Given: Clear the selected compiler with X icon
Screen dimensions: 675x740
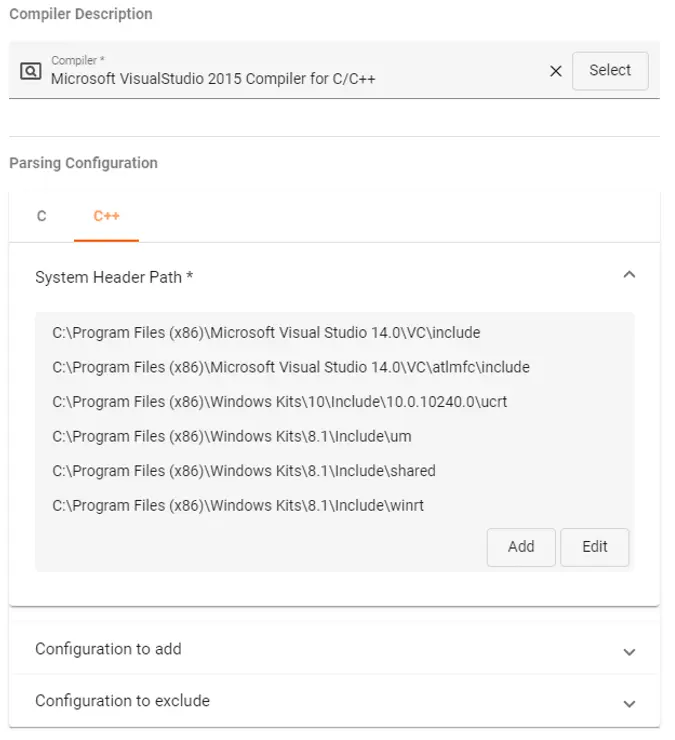Looking at the screenshot, I should 556,71.
